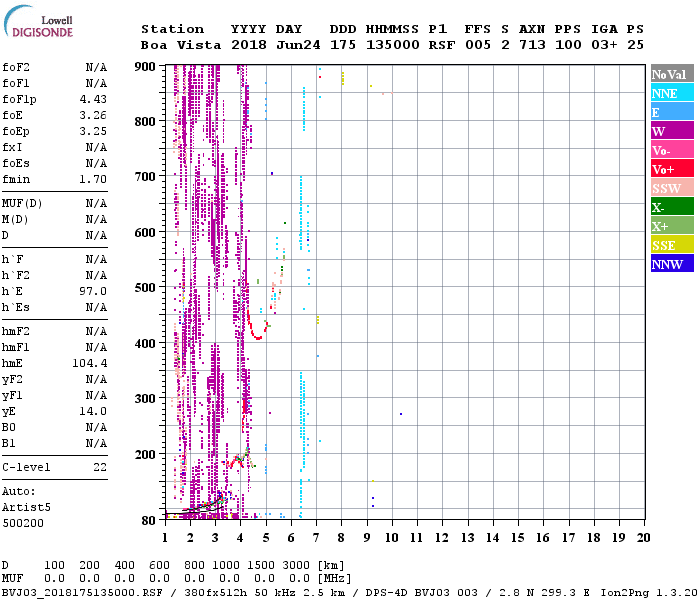Click the Jun24 date in header
The height and width of the screenshot is (600, 700).
(298, 45)
